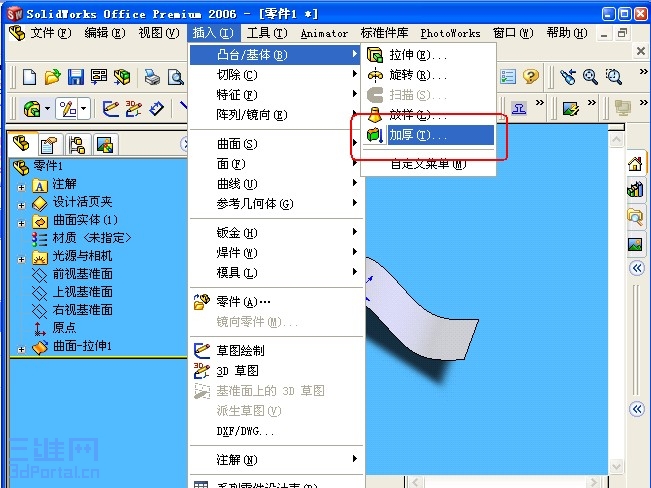Expand the 曲面实体(1) tree node
Image resolution: width=651 pixels, height=488 pixels.
pos(21,223)
